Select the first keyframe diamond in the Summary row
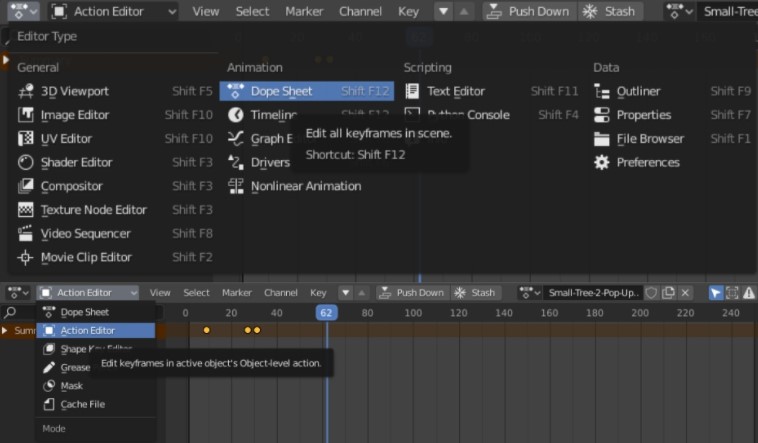 (x=207, y=330)
